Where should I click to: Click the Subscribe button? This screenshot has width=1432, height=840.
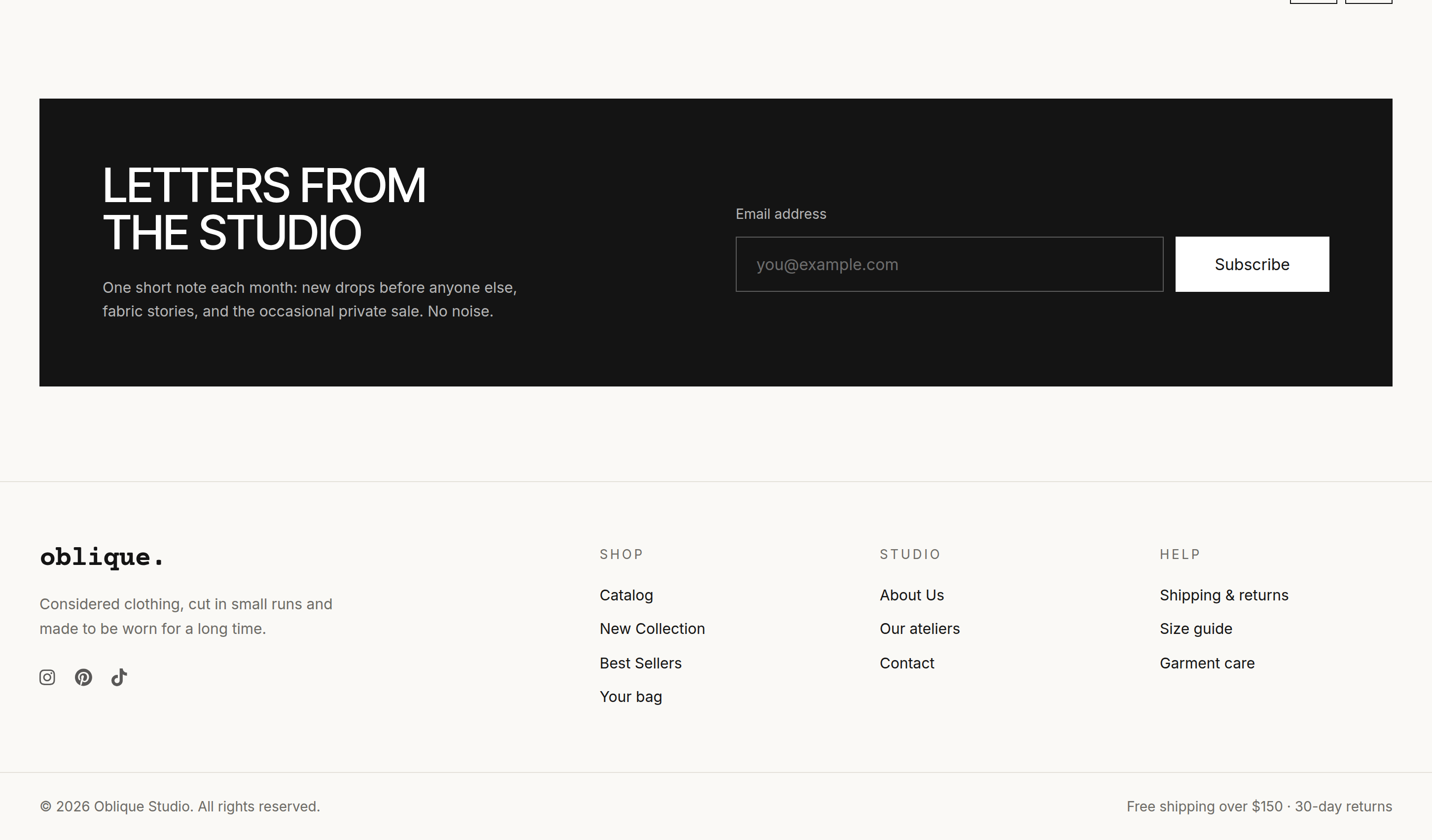tap(1252, 264)
